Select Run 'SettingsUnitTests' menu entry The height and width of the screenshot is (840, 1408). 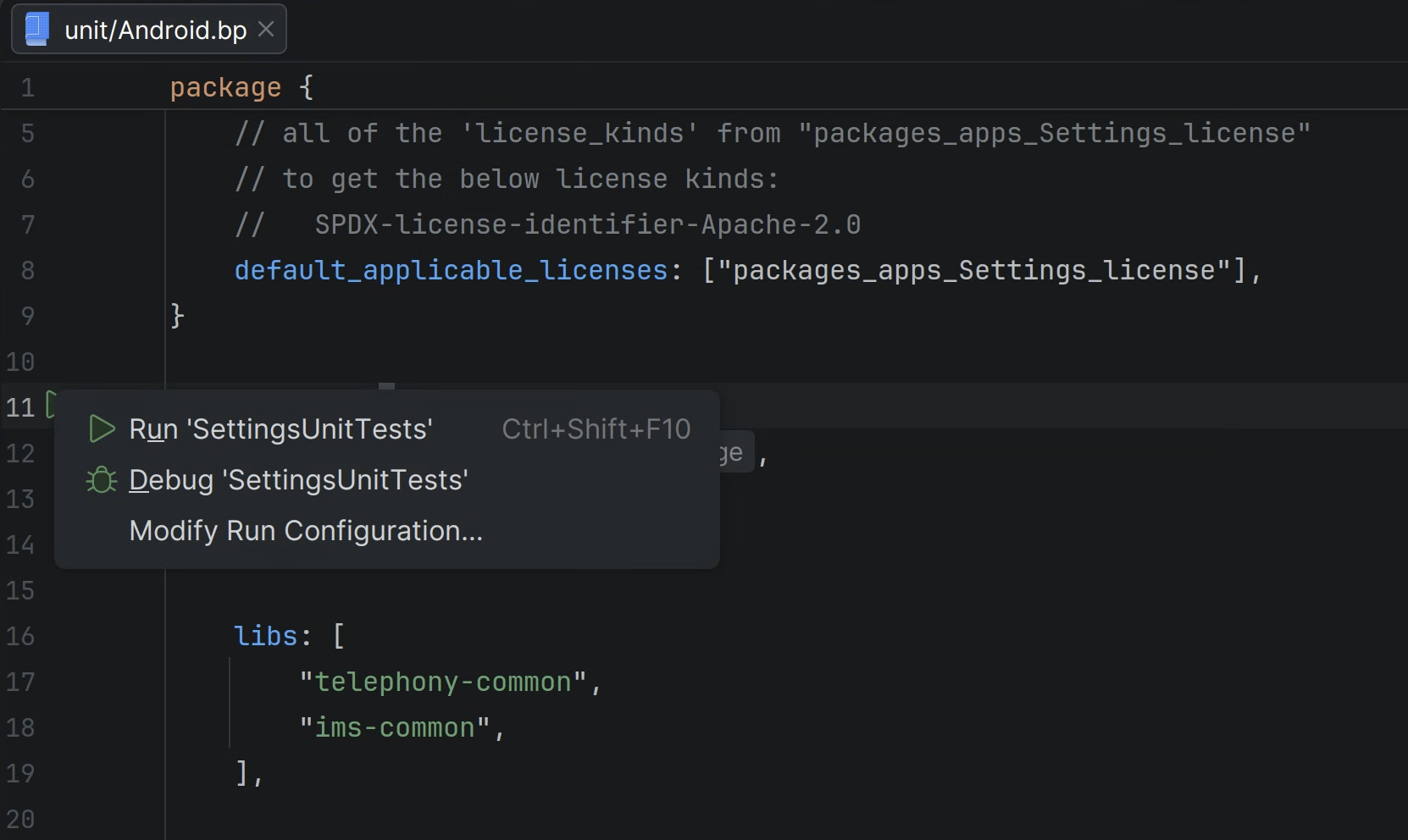[x=387, y=429]
